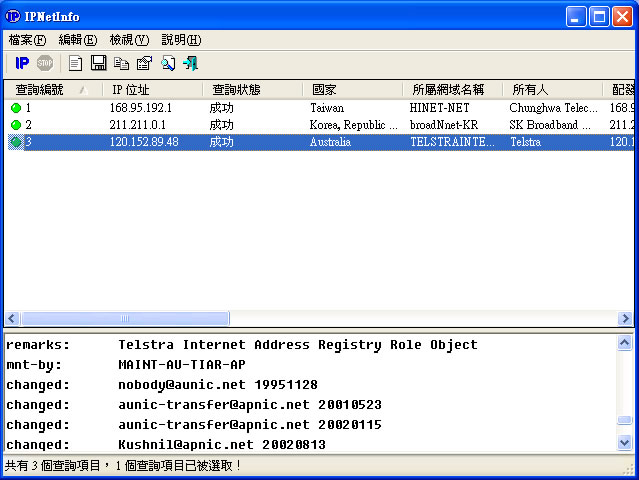Click the details pane scroll-up arrow
Viewport: 639px width, 480px height.
pyautogui.click(x=625, y=343)
